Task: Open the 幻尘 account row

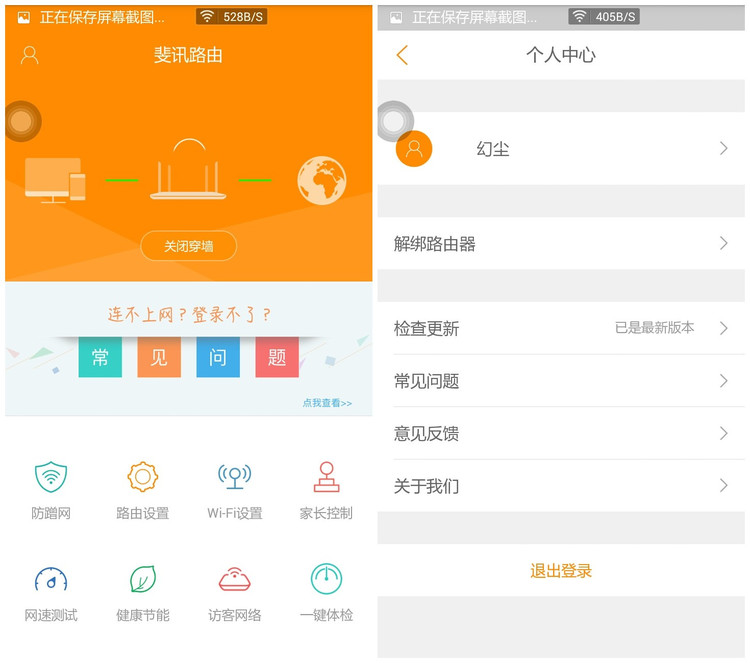Action: (x=561, y=148)
